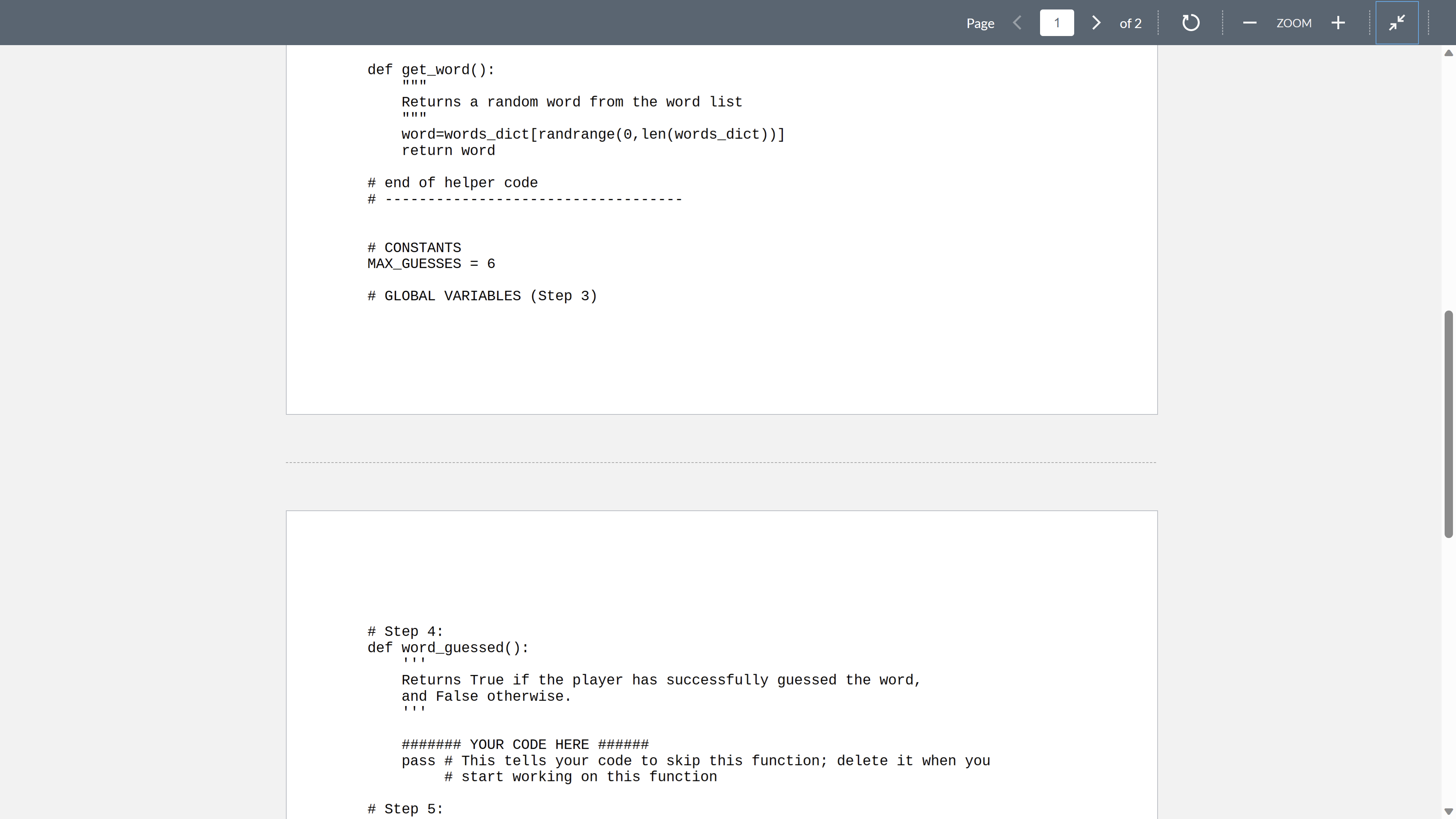Click the 'word=words_dict[randrange...' line
Screen dimensions: 1456x819
(x=593, y=135)
